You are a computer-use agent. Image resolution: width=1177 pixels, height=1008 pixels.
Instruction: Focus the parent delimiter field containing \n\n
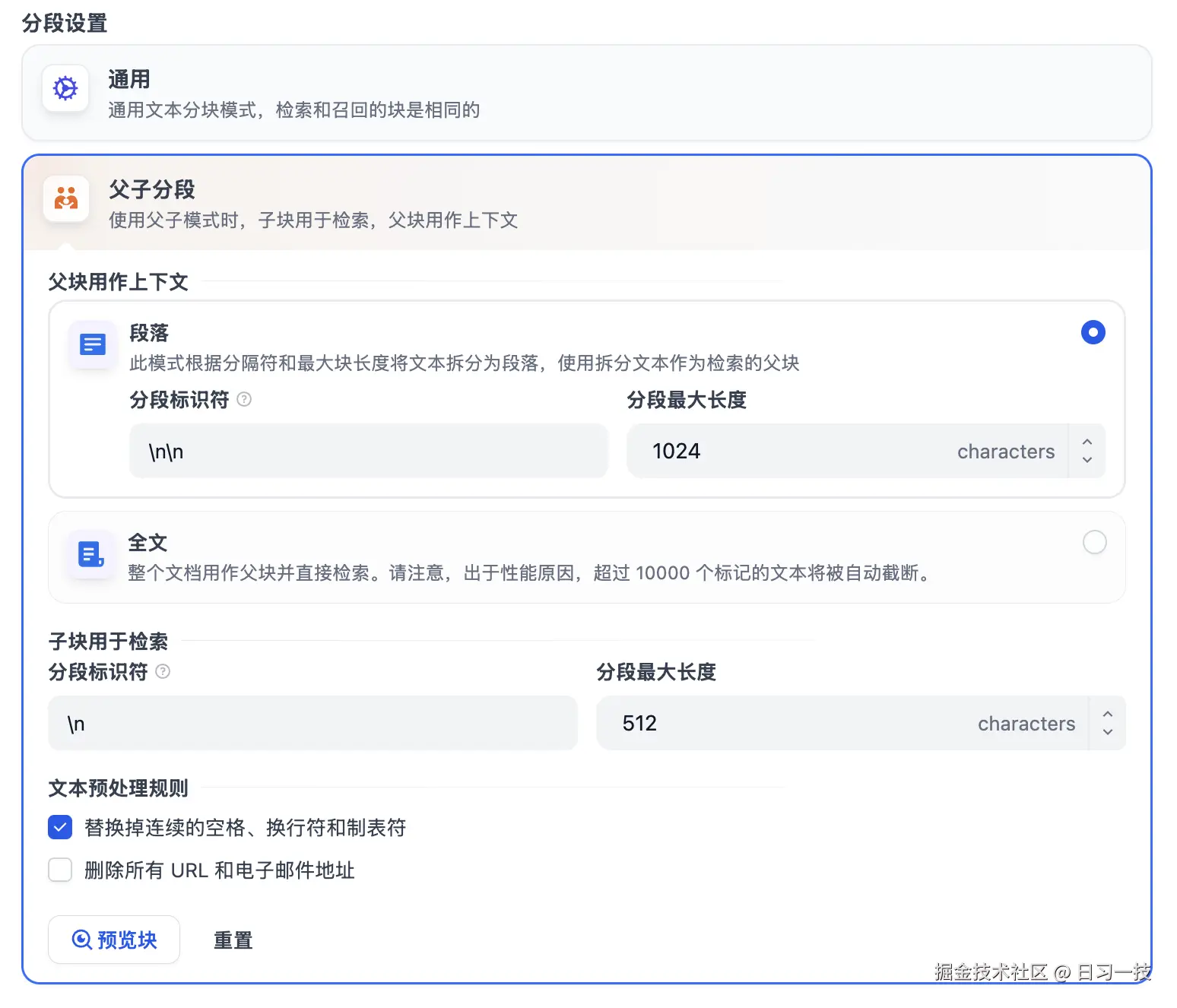pyautogui.click(x=369, y=452)
